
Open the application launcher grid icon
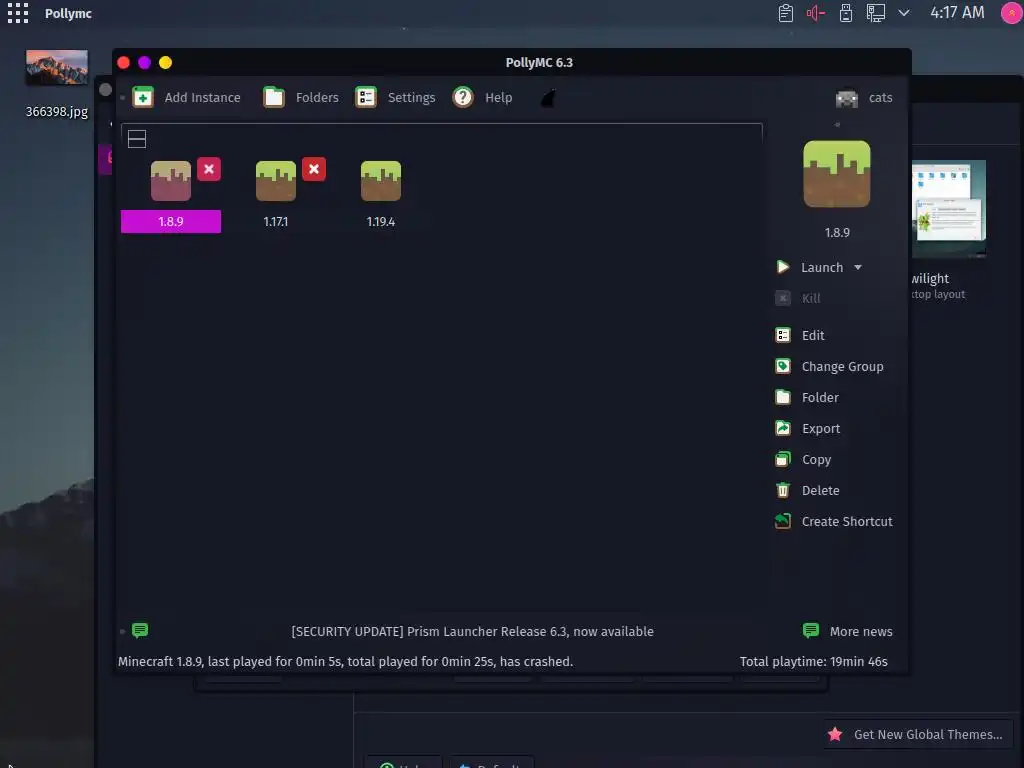click(18, 13)
